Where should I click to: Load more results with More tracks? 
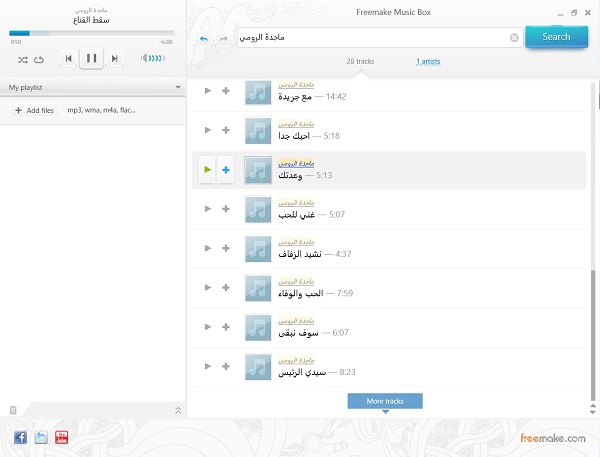tap(385, 401)
